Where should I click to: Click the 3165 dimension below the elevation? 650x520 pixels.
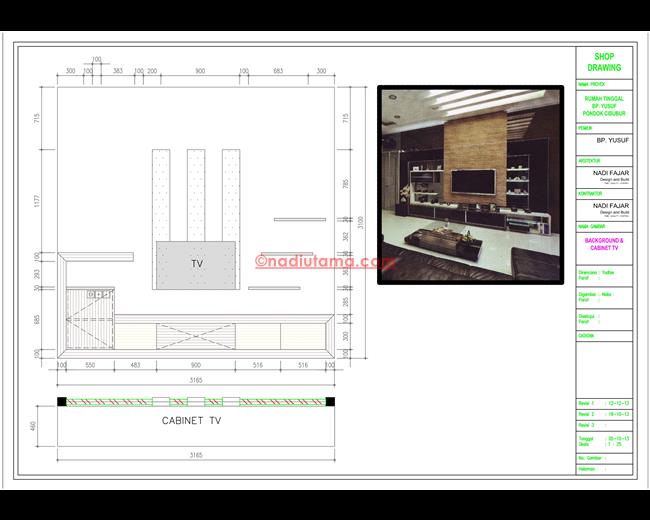pyautogui.click(x=196, y=381)
